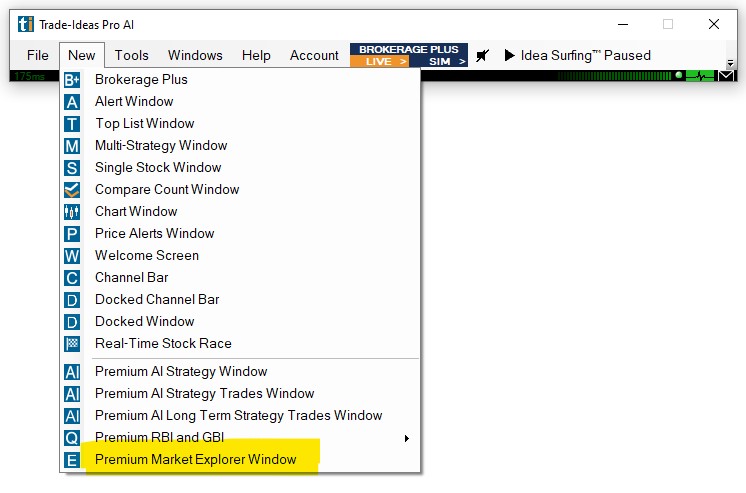Image resolution: width=746 pixels, height=493 pixels.
Task: Minimize the Trade-Ideas Pro AI window
Action: (623, 24)
